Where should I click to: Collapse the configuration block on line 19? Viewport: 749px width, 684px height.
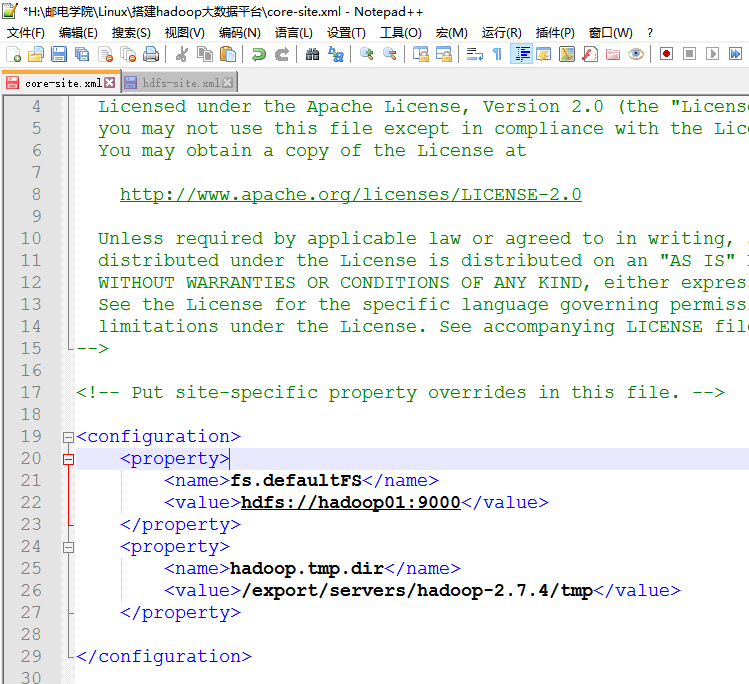point(68,437)
